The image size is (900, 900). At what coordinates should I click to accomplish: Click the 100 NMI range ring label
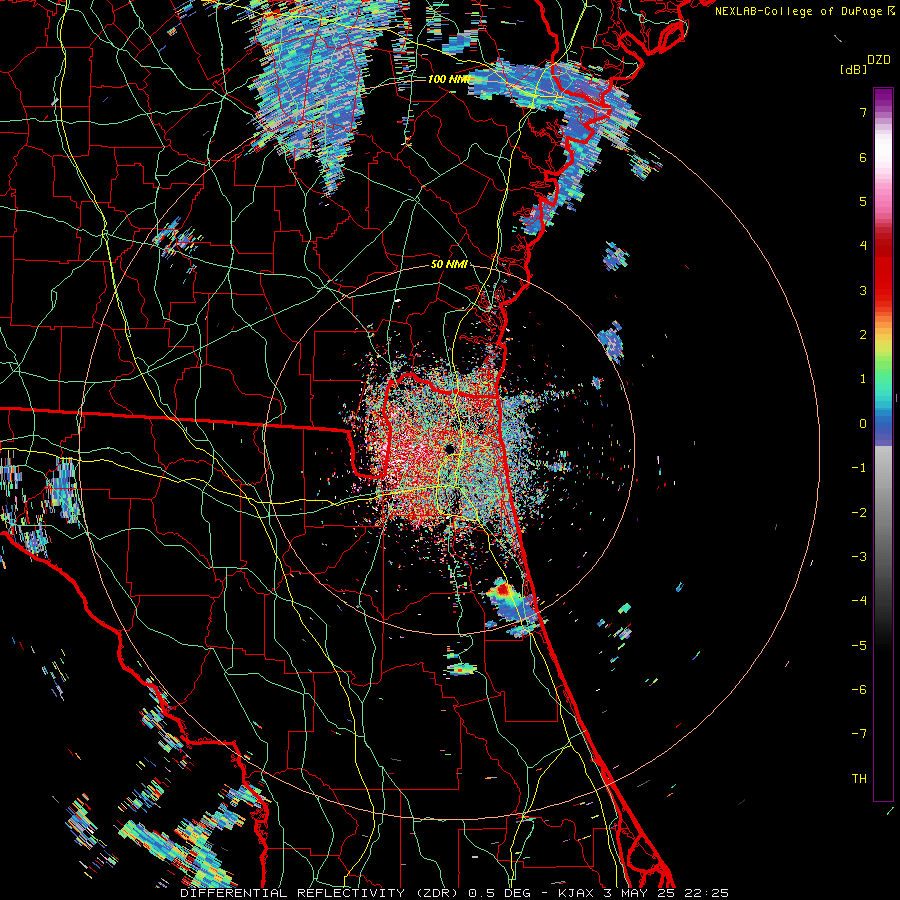tap(449, 79)
